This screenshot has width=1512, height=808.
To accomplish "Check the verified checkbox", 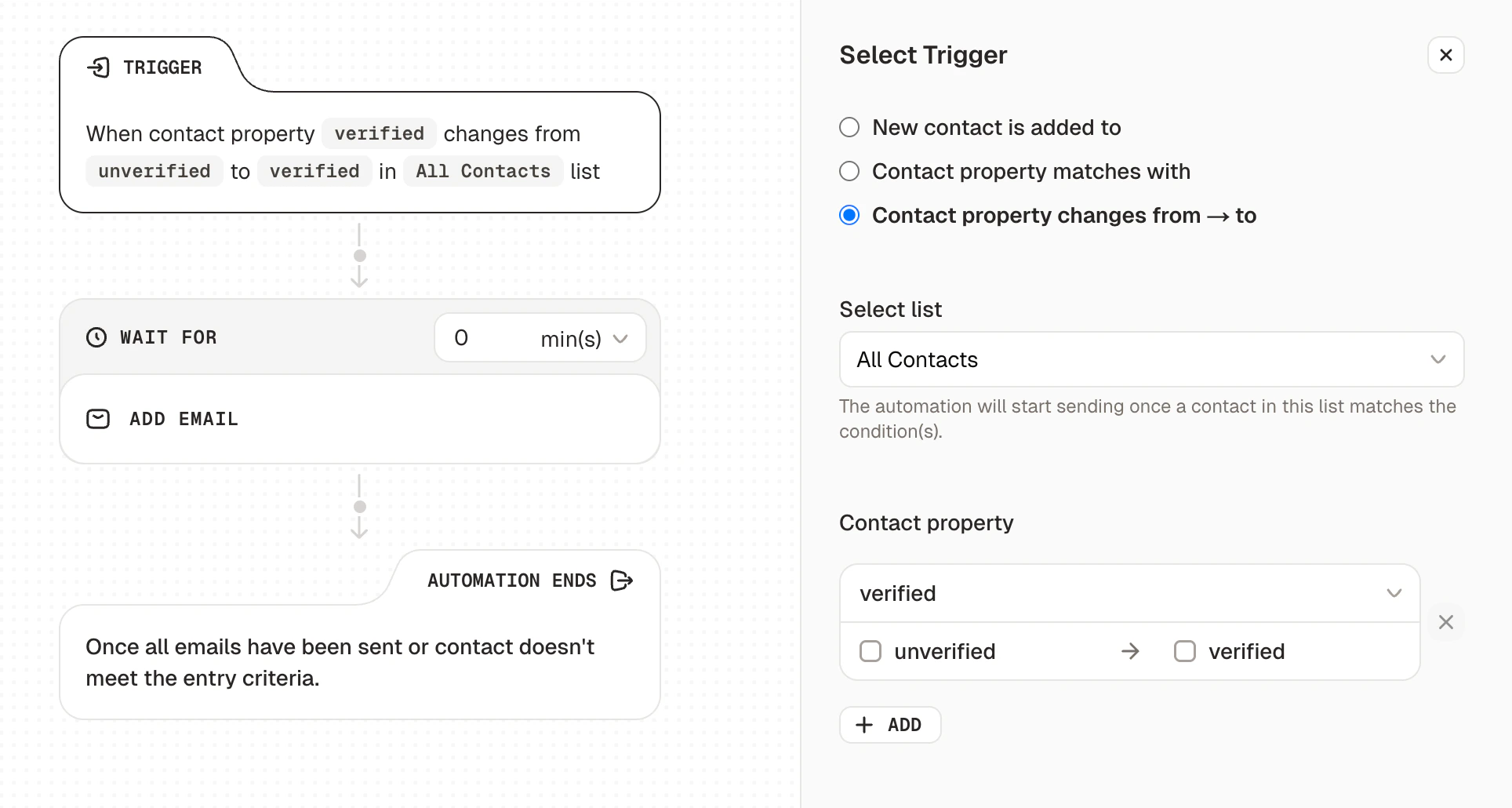I will 1185,651.
